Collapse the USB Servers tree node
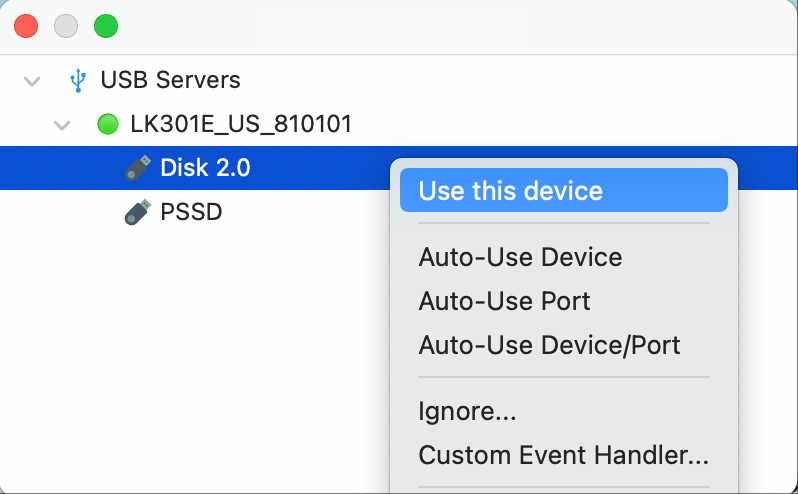 (x=32, y=80)
